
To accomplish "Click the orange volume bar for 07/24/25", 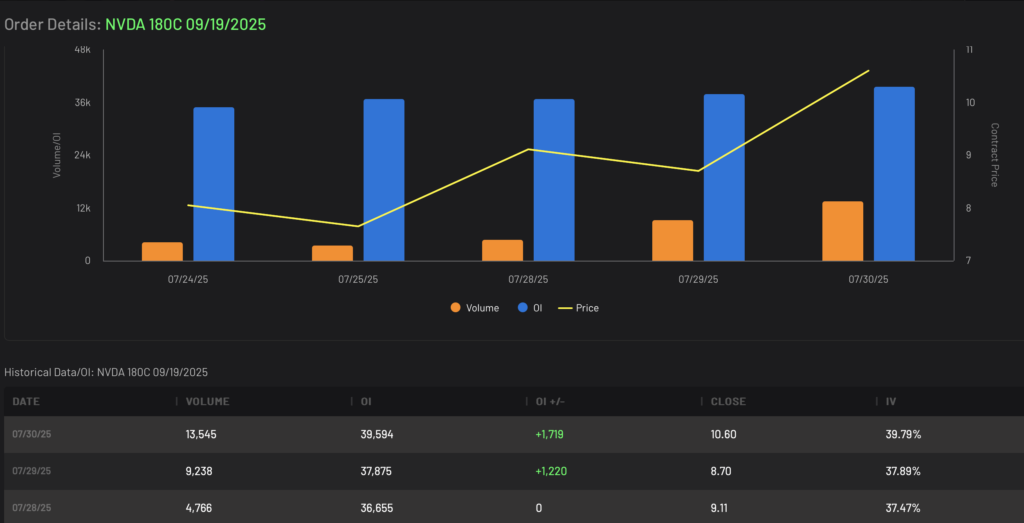I will point(162,252).
